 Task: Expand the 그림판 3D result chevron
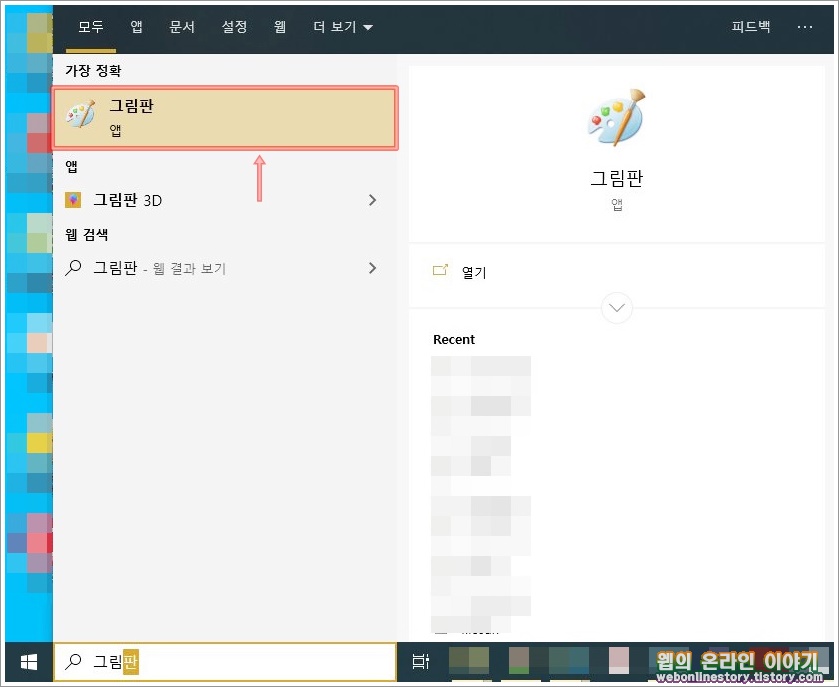coord(372,200)
